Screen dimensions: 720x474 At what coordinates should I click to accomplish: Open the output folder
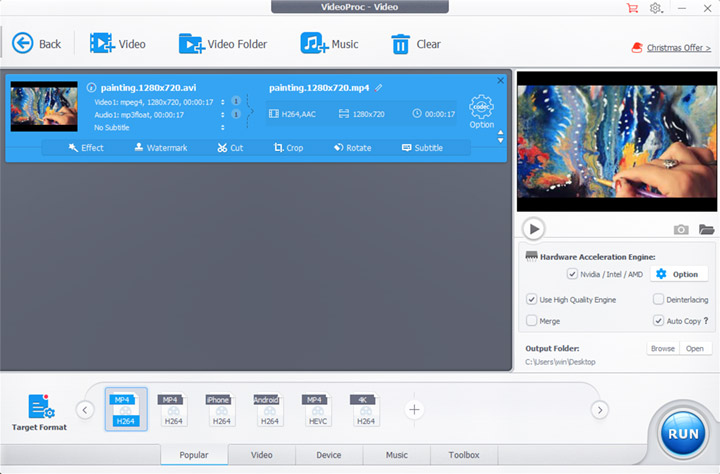[x=695, y=349]
